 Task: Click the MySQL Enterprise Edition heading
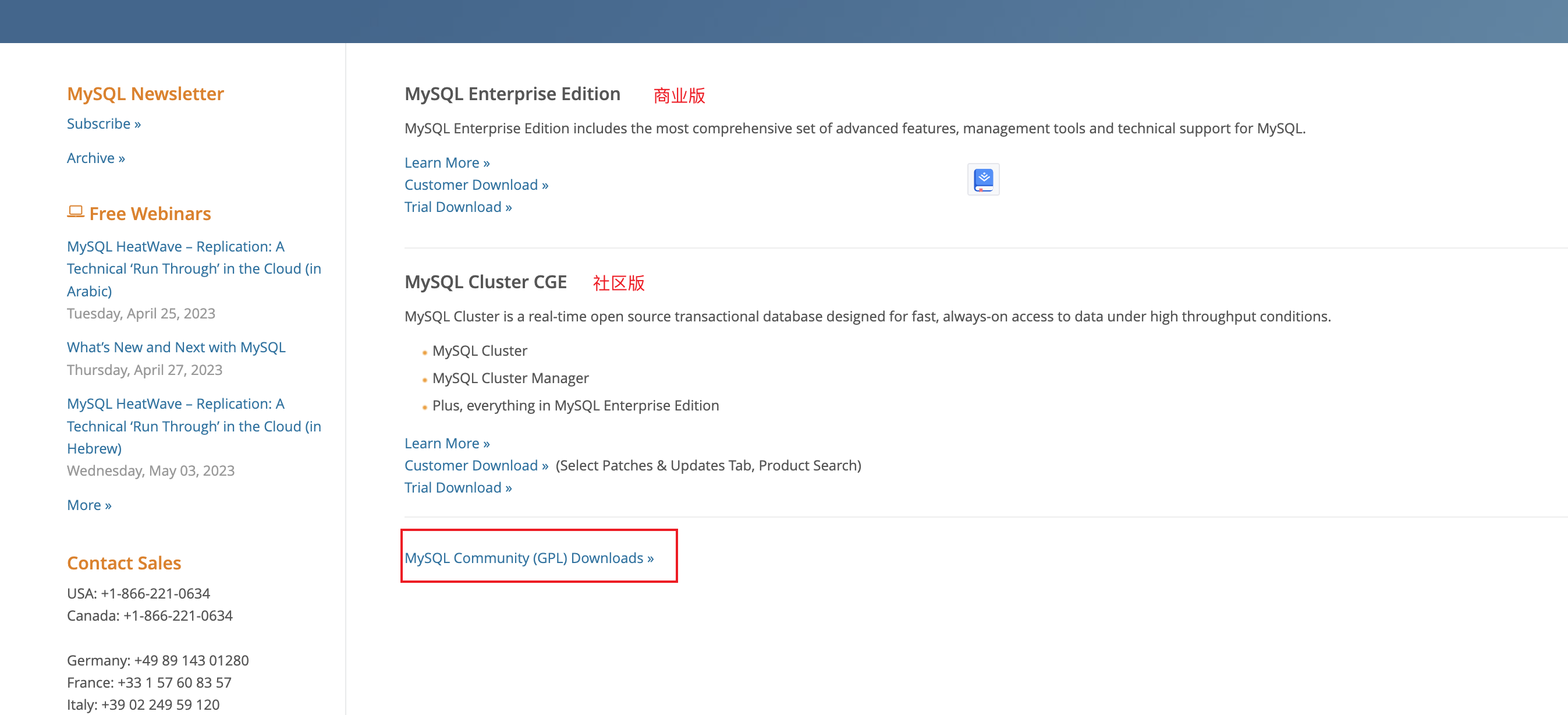512,94
